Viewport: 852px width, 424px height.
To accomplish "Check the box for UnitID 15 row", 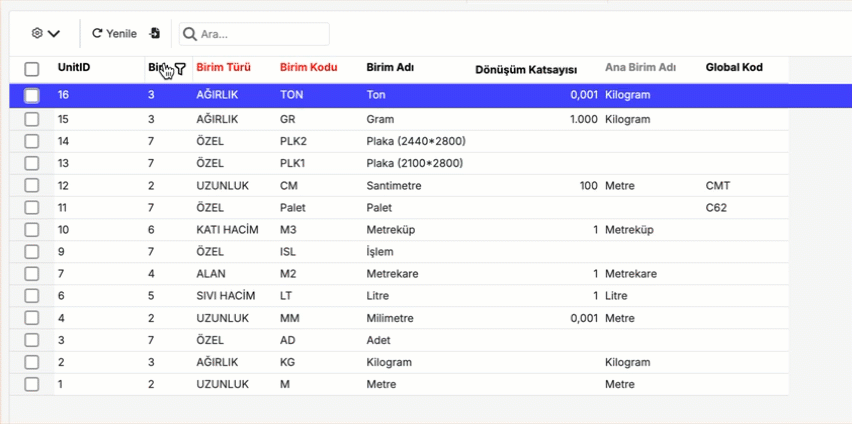I will [x=32, y=119].
